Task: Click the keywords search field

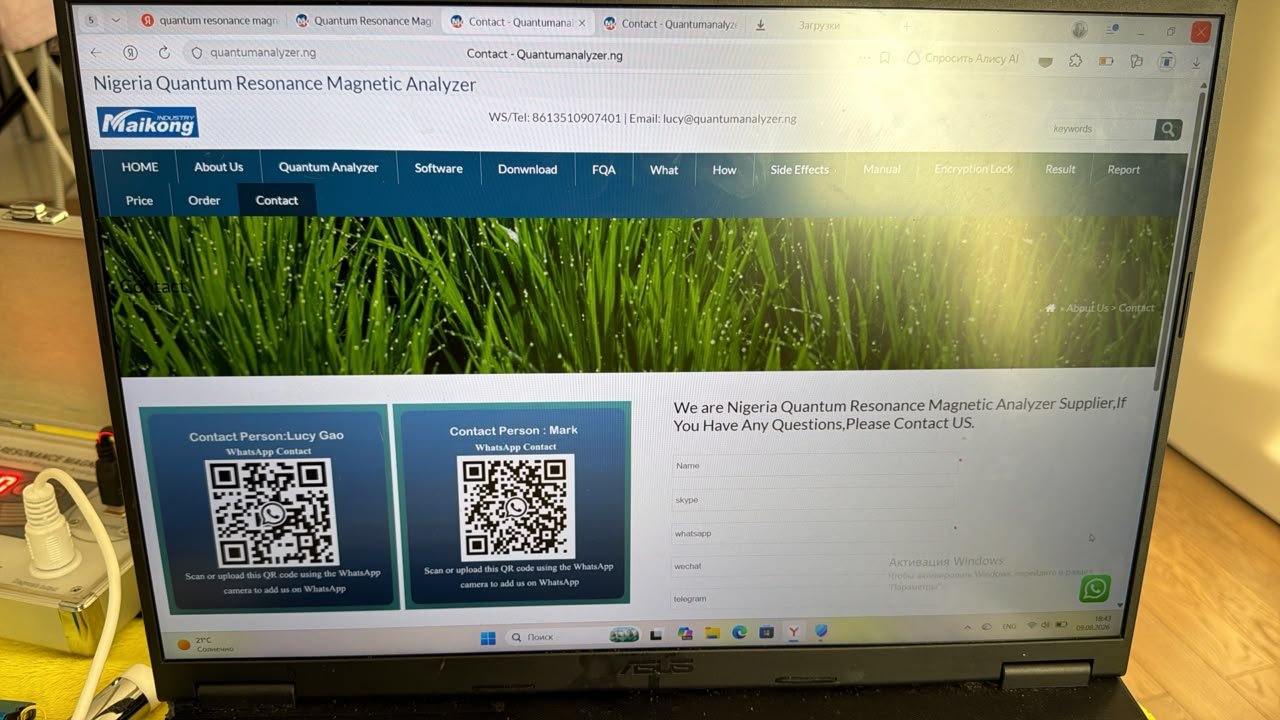Action: click(x=1101, y=129)
